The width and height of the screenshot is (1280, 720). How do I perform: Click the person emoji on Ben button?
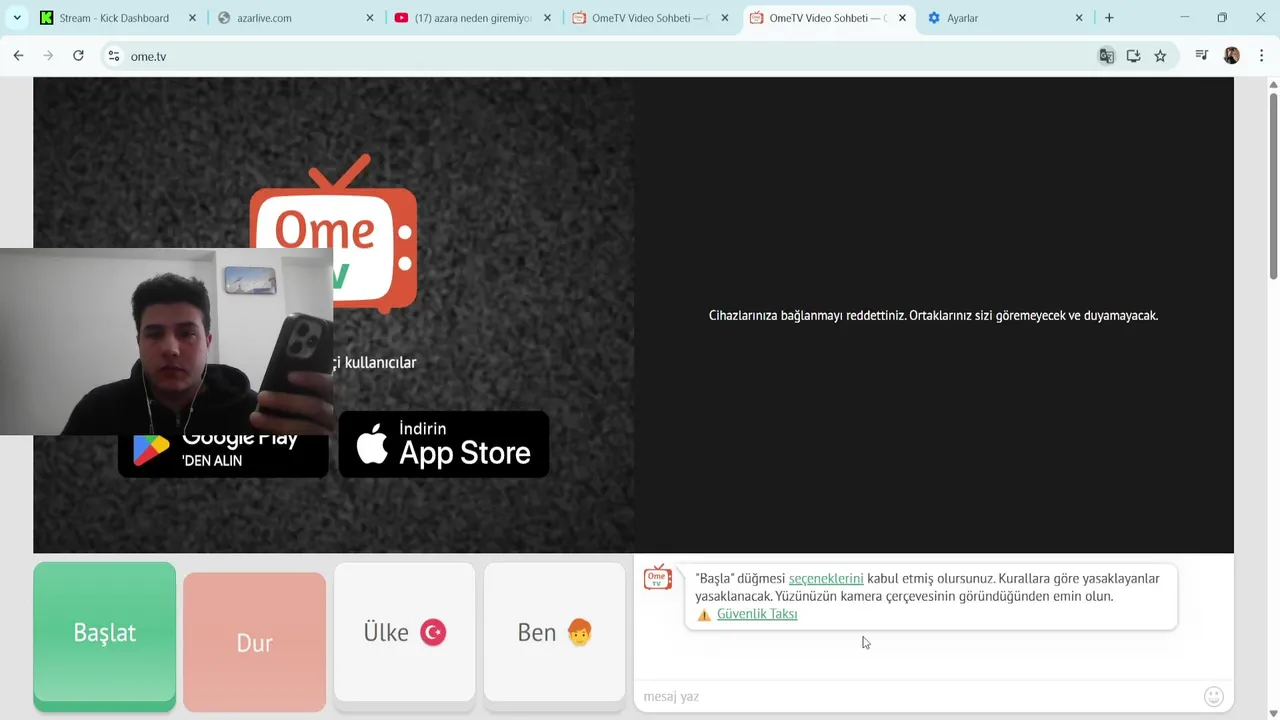(580, 632)
